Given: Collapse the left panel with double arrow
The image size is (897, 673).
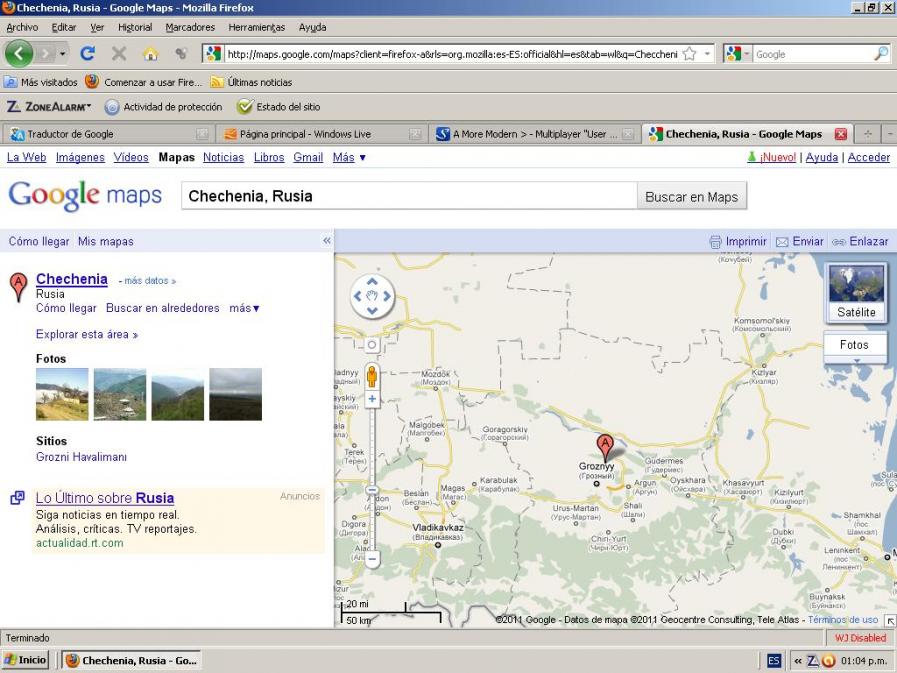Looking at the screenshot, I should click(326, 241).
